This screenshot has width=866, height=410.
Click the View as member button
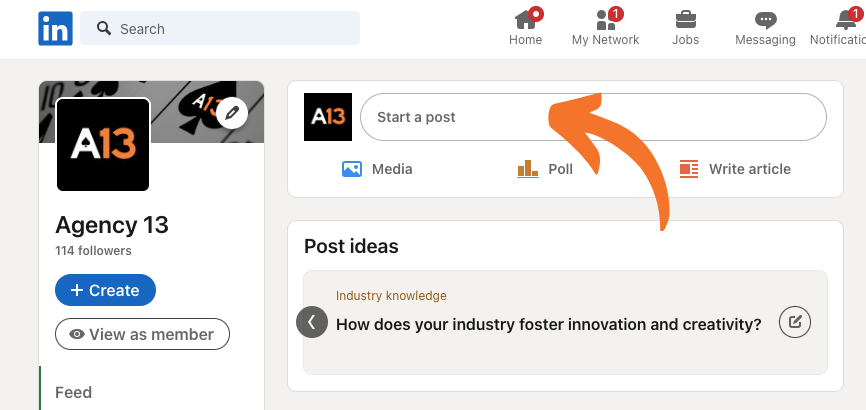click(142, 334)
